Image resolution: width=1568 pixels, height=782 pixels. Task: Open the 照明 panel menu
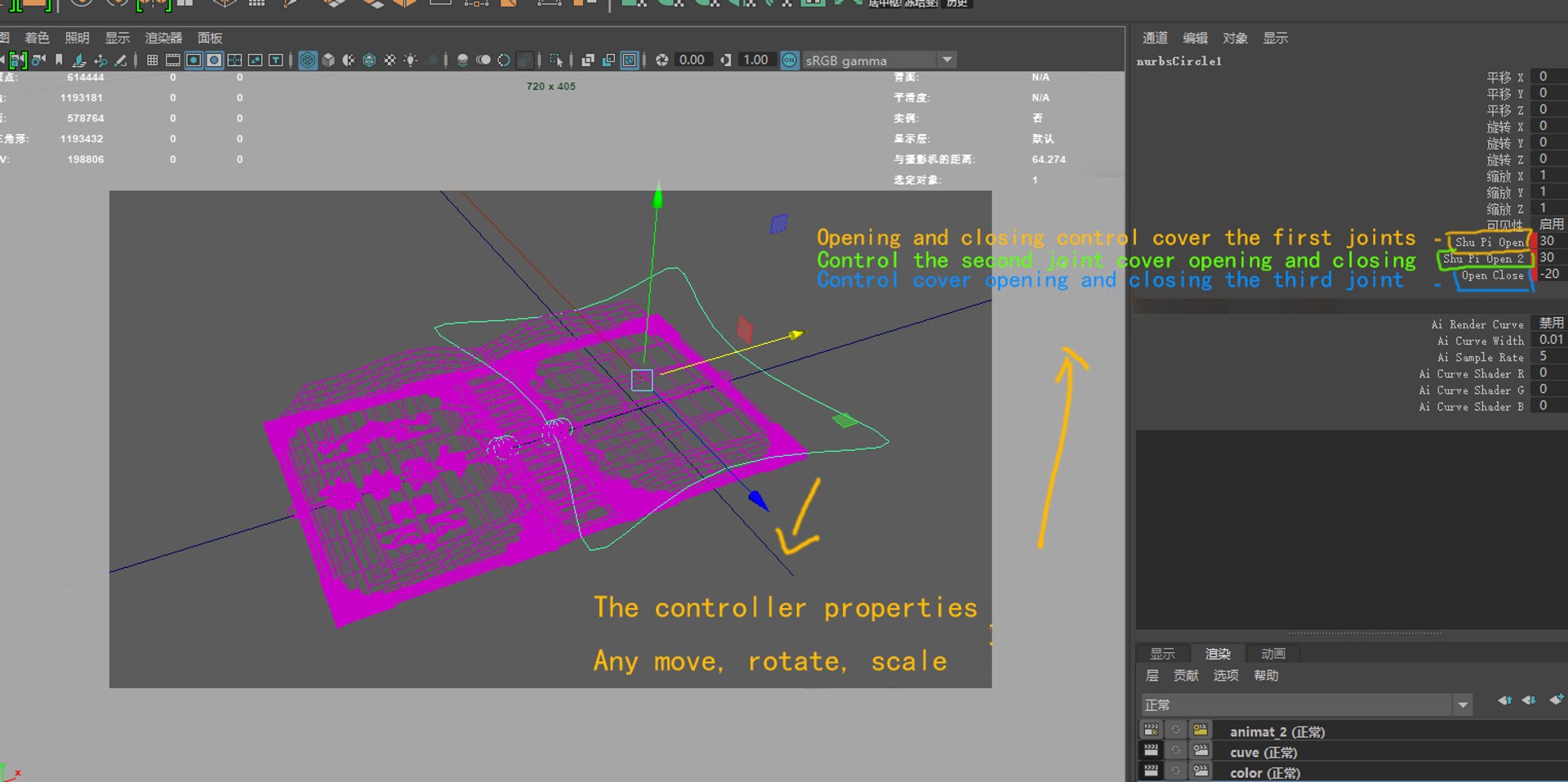[77, 38]
